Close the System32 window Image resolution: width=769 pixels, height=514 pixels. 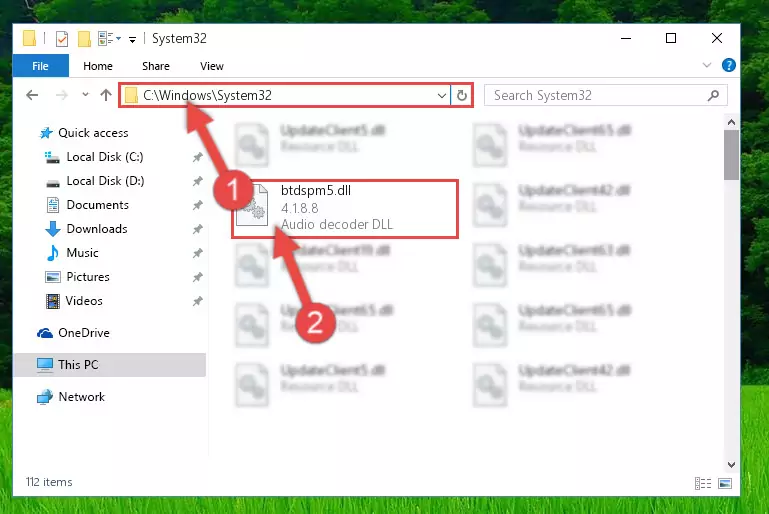[x=717, y=38]
